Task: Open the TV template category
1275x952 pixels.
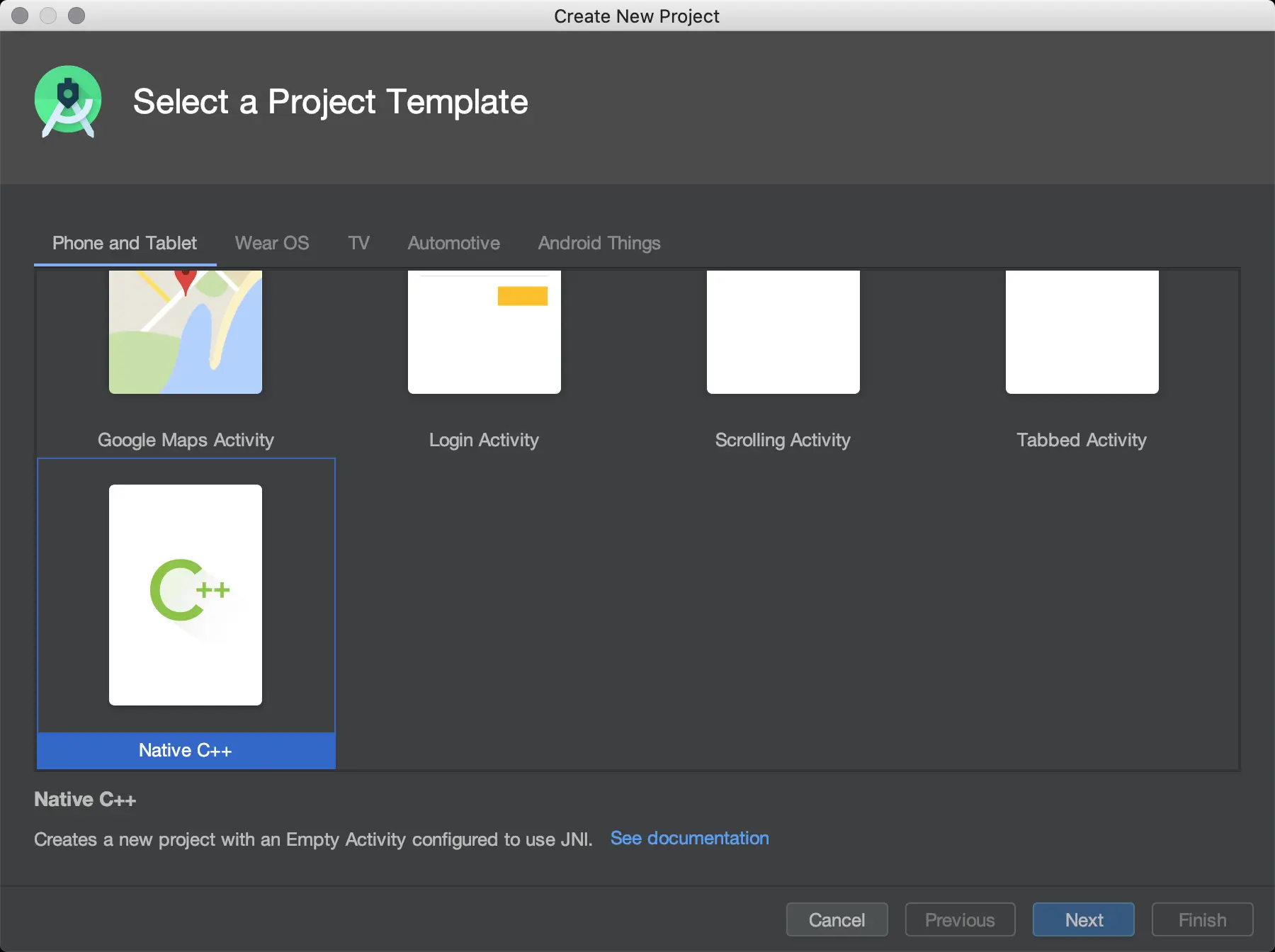Action: [x=359, y=243]
